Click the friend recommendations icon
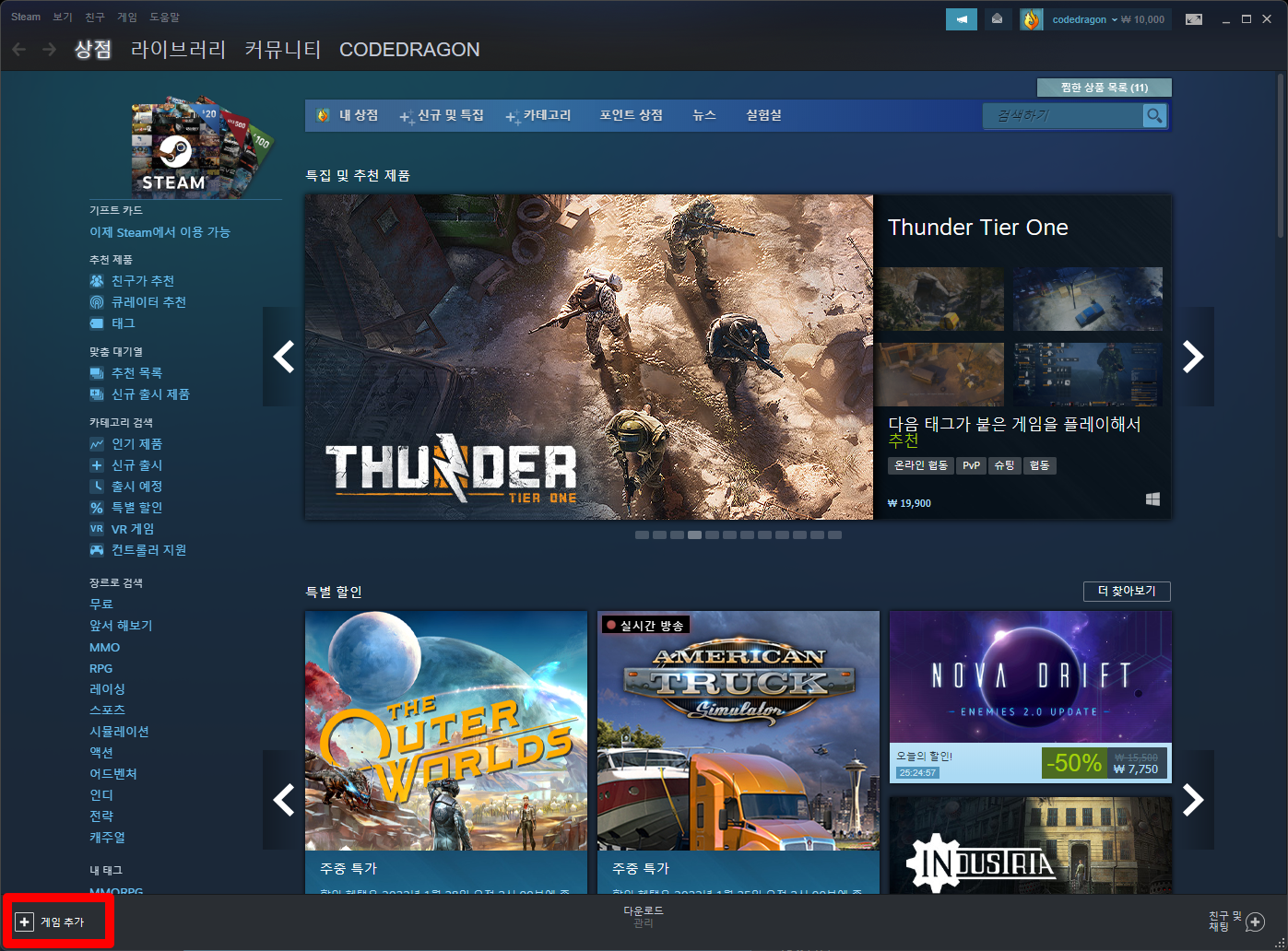 [x=97, y=281]
